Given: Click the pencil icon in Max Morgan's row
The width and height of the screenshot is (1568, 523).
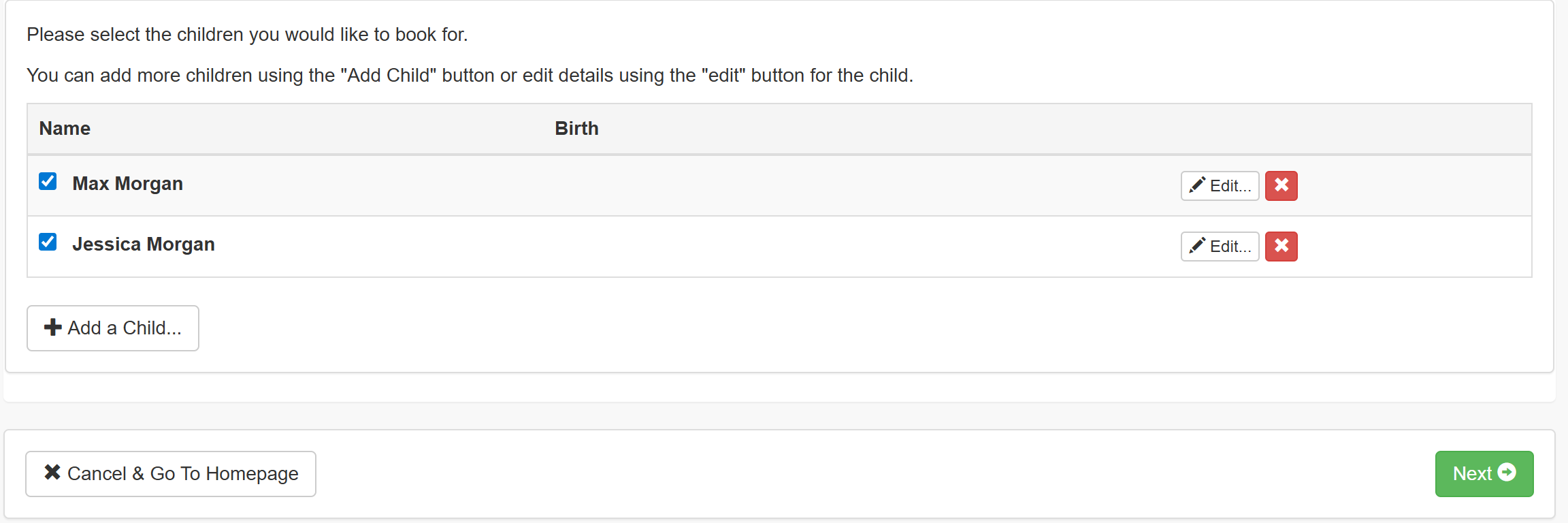Looking at the screenshot, I should pyautogui.click(x=1197, y=185).
